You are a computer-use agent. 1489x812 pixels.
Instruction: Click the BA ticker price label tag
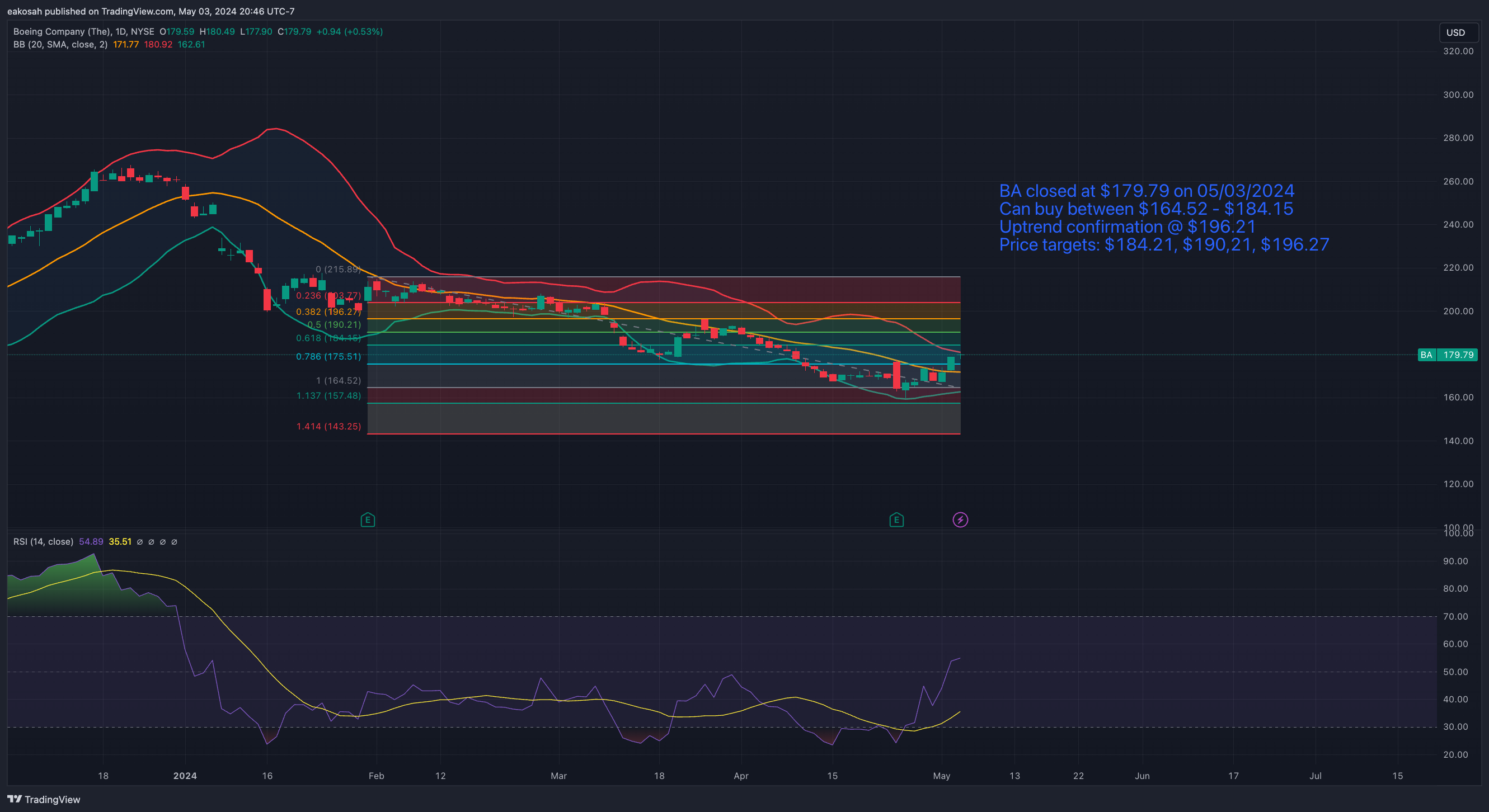pos(1426,355)
